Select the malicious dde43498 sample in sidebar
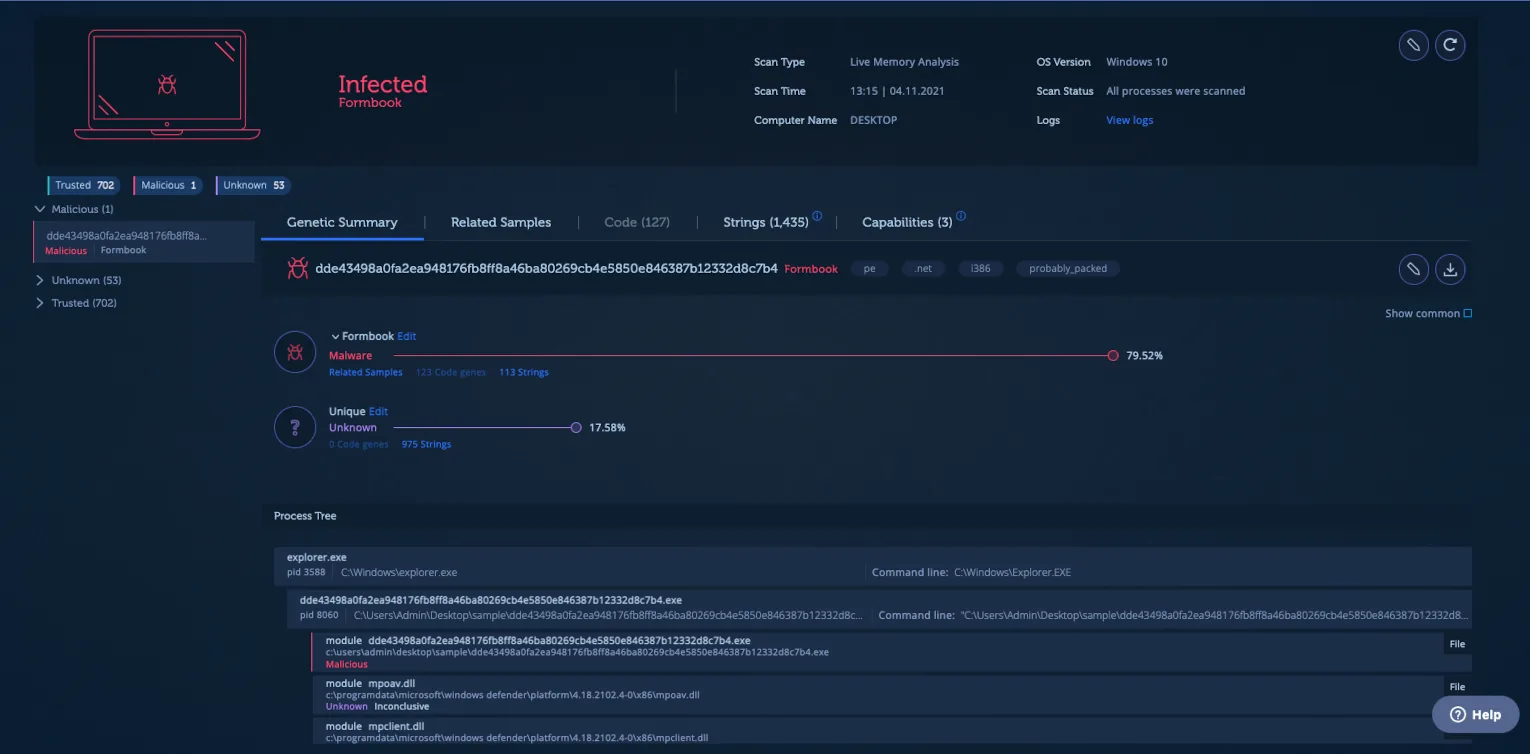This screenshot has width=1530, height=754. [144, 242]
